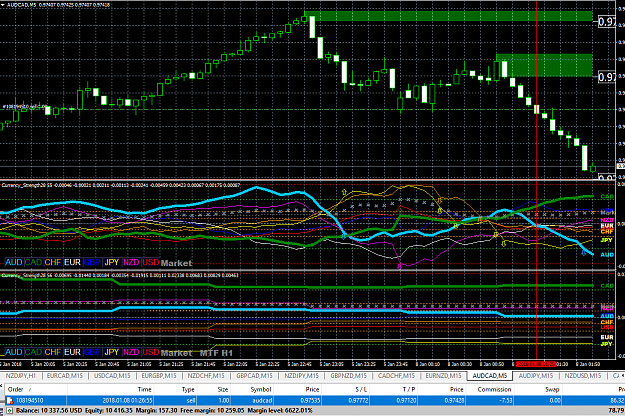Toggle EUR in the MTF H1 panel

coord(72,352)
